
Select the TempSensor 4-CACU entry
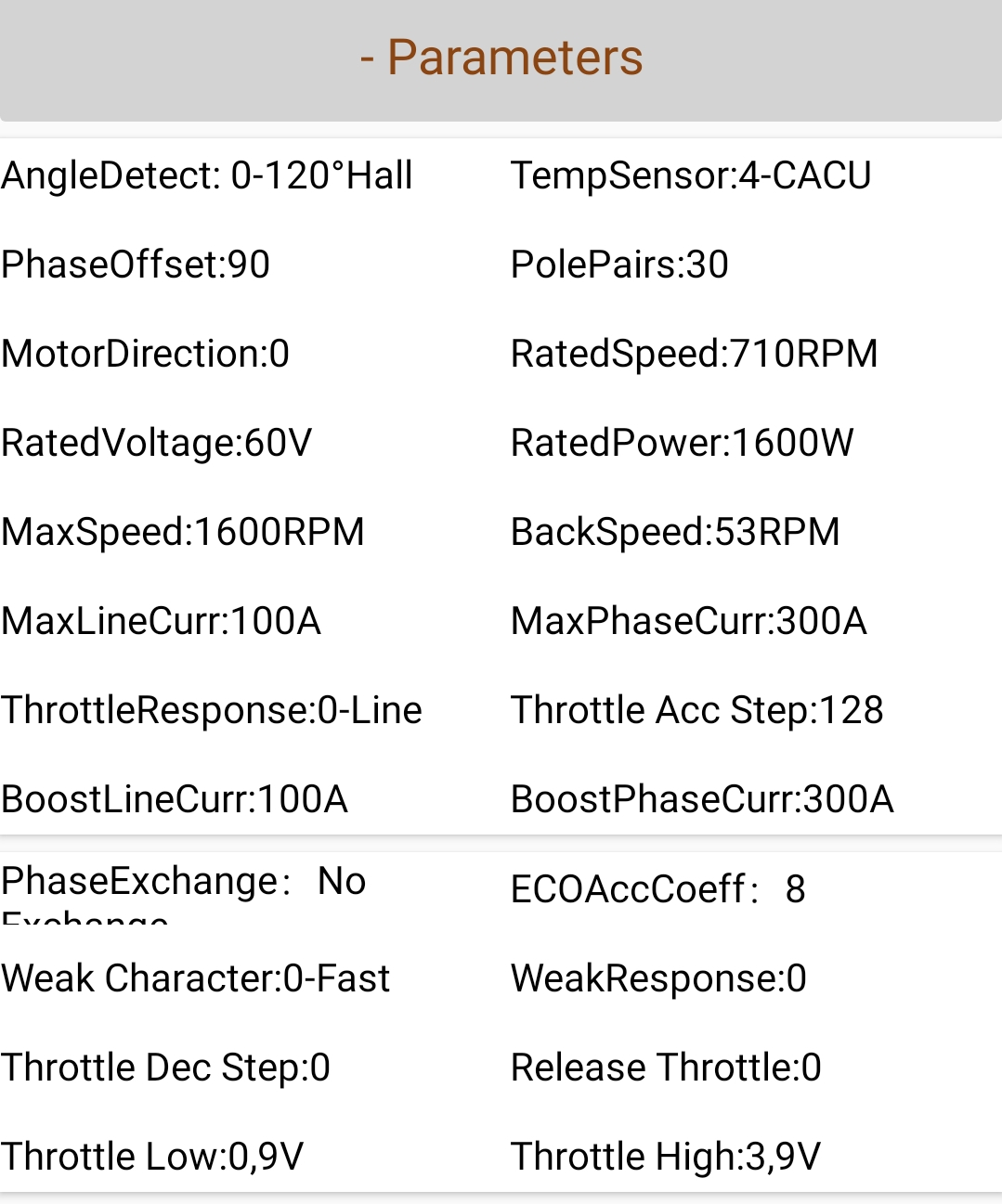(x=691, y=175)
